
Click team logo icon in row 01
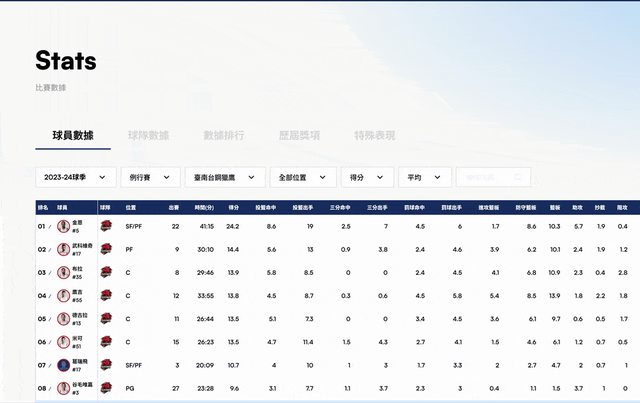106,227
